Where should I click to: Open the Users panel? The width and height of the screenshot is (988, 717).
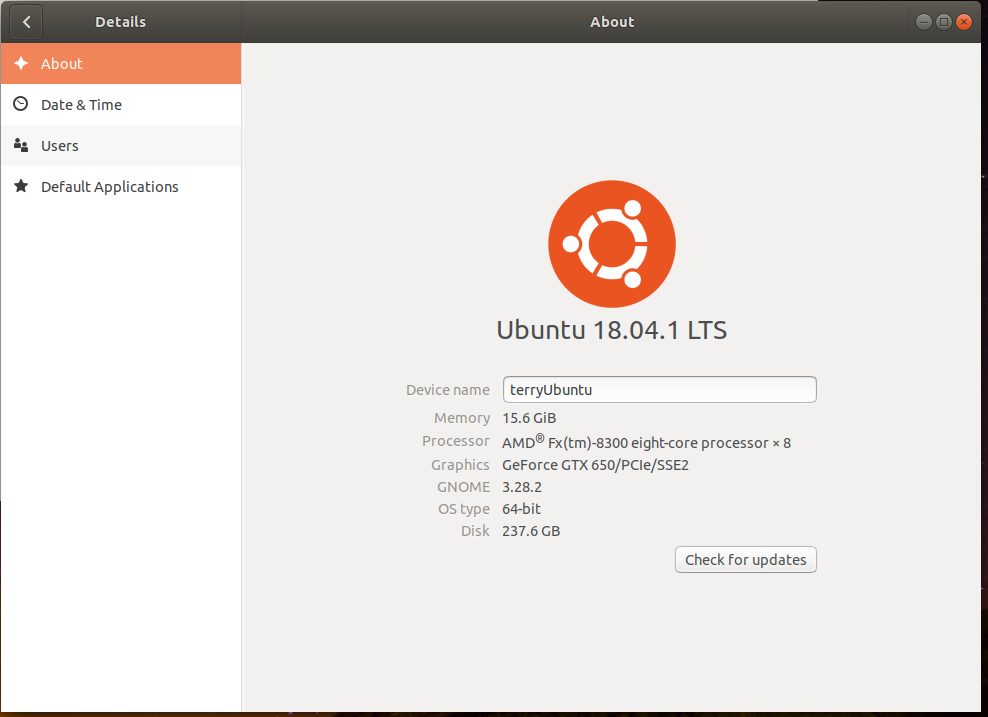[120, 146]
